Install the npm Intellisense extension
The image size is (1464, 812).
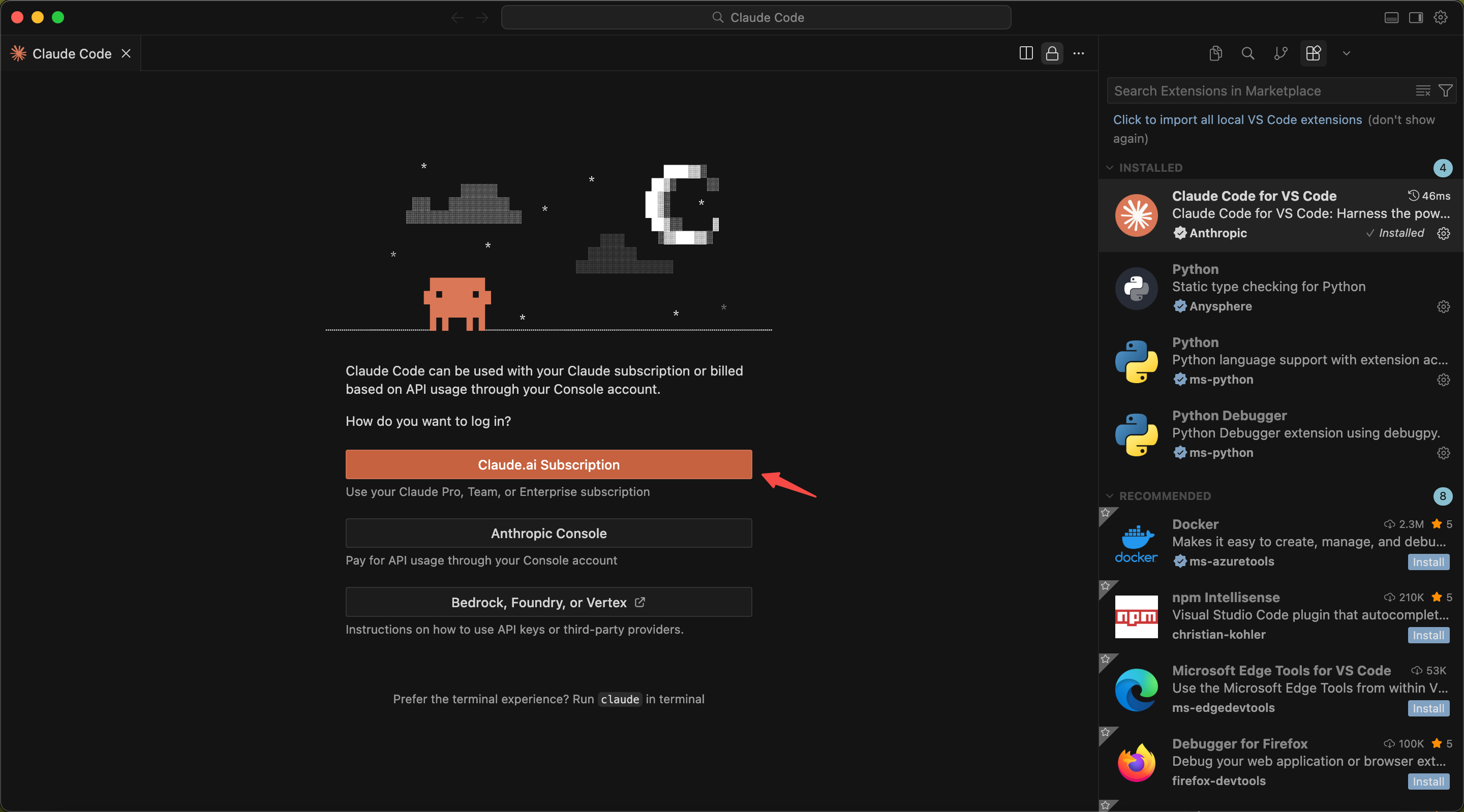tap(1428, 635)
